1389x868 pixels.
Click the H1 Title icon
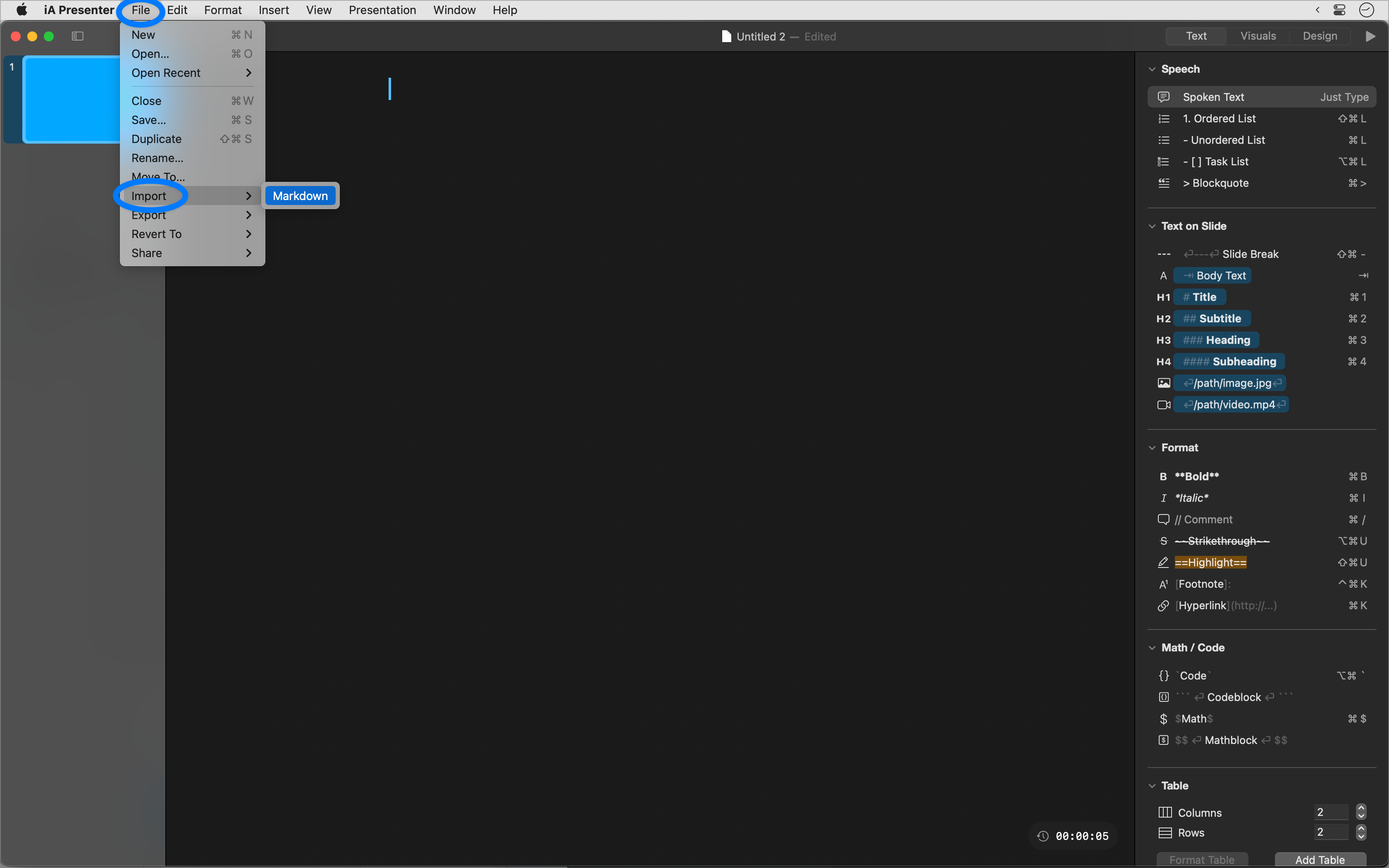pos(1163,297)
